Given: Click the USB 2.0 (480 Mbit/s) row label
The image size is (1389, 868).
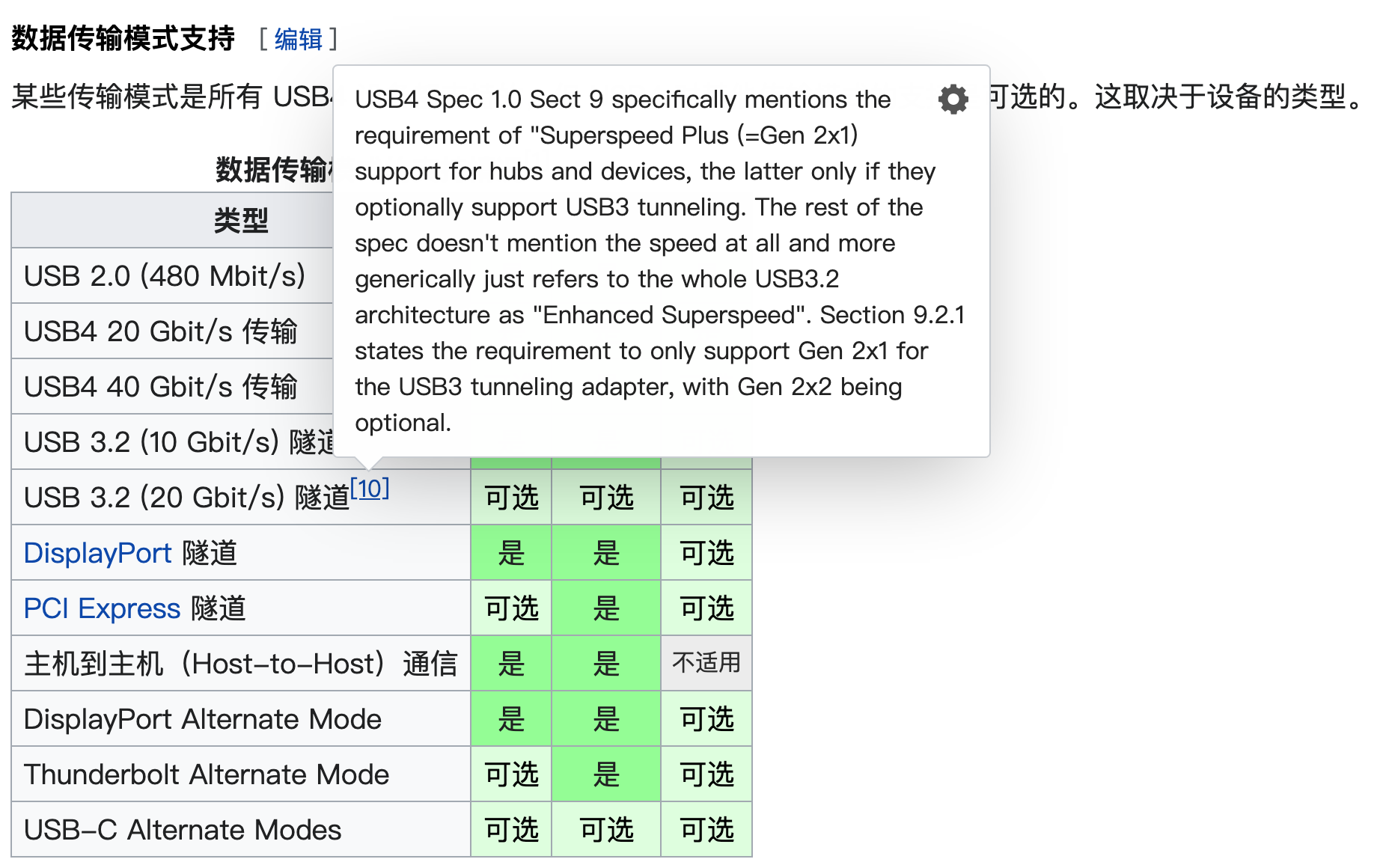Looking at the screenshot, I should click(x=165, y=276).
